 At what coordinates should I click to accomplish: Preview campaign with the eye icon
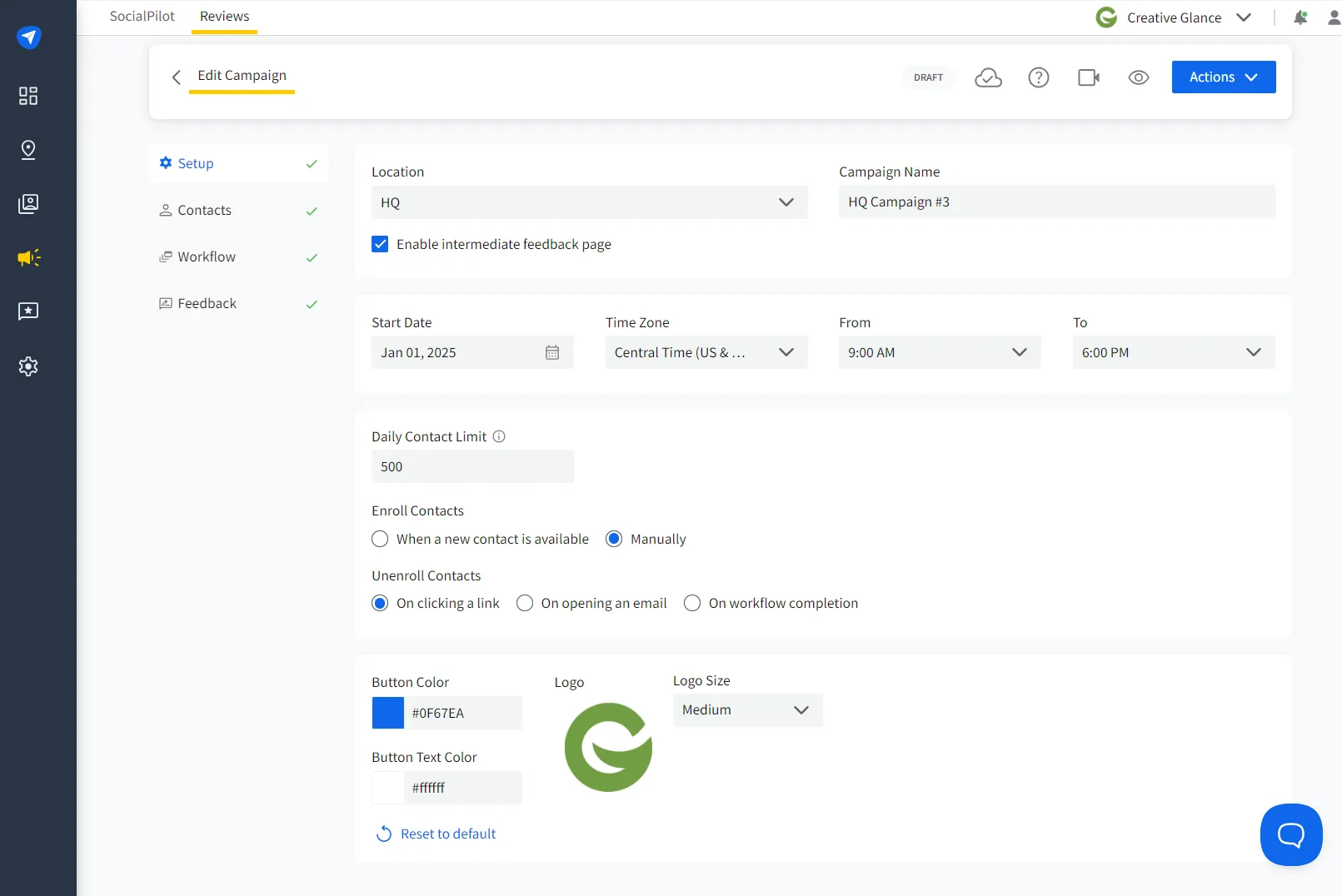pos(1139,77)
